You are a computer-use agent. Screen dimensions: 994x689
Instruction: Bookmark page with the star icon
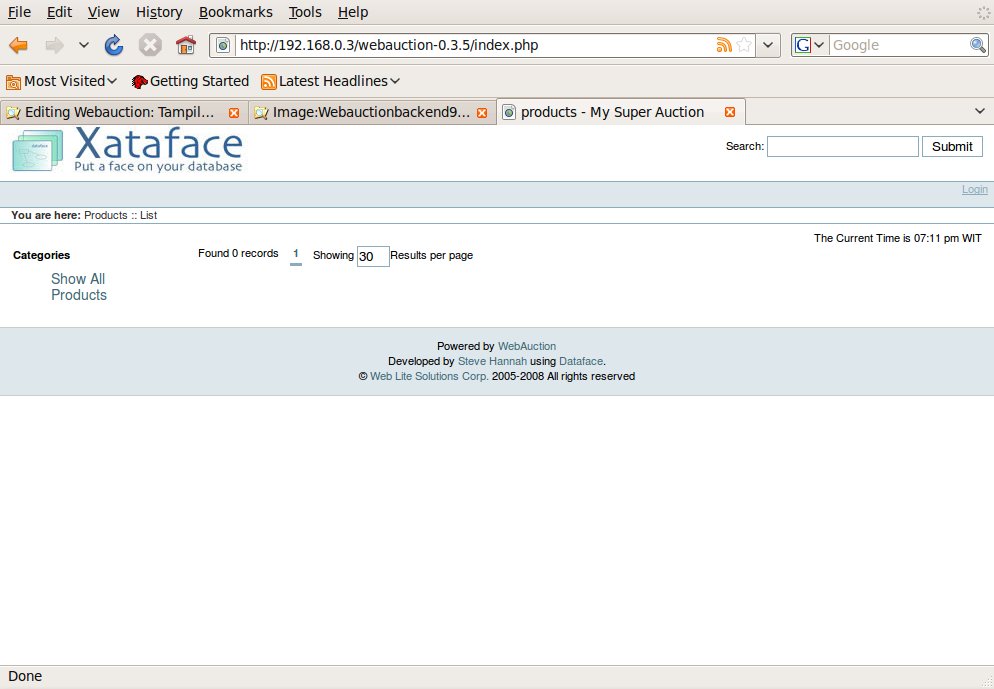744,45
